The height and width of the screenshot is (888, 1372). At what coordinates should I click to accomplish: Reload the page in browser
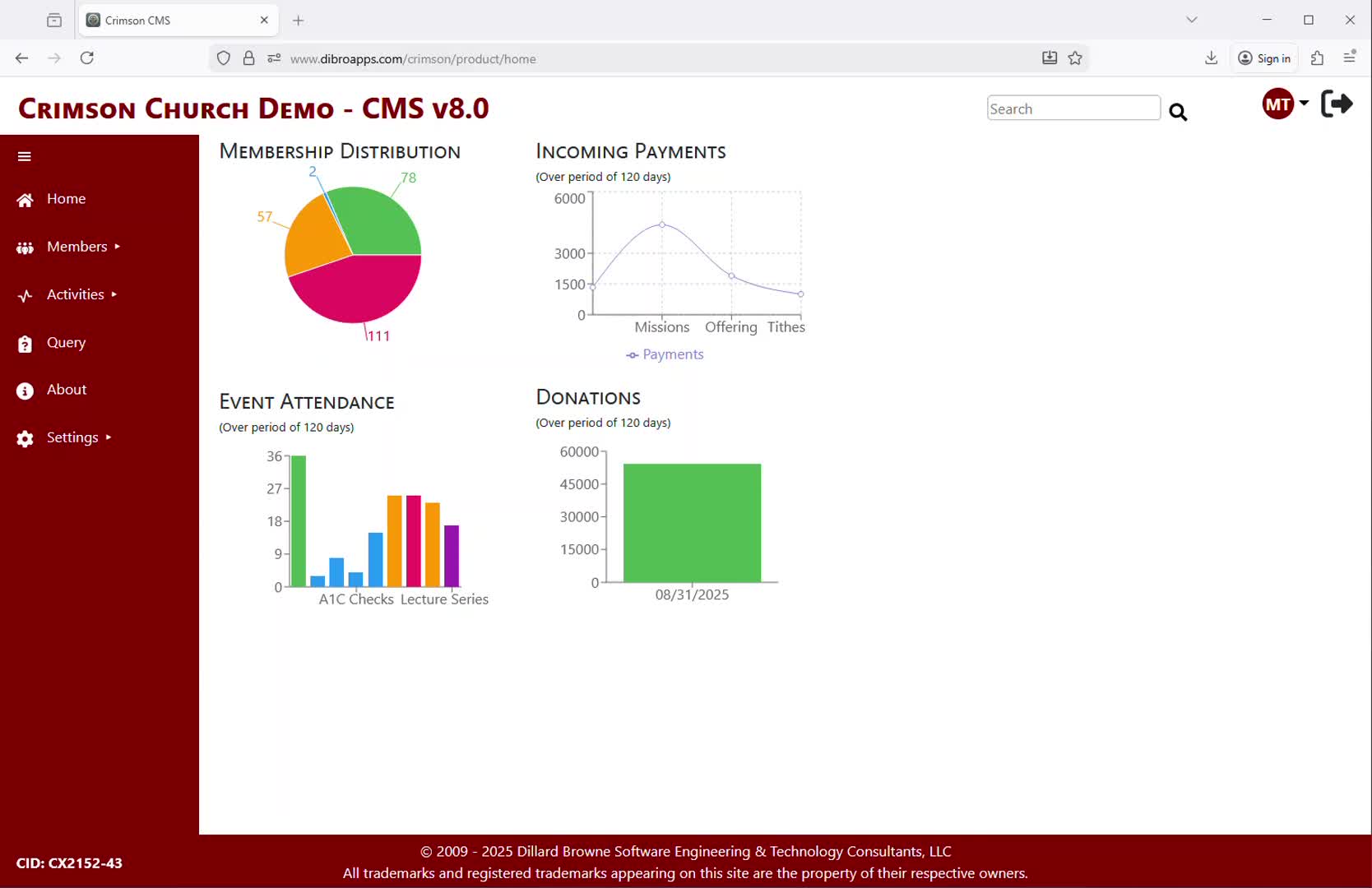click(x=87, y=58)
